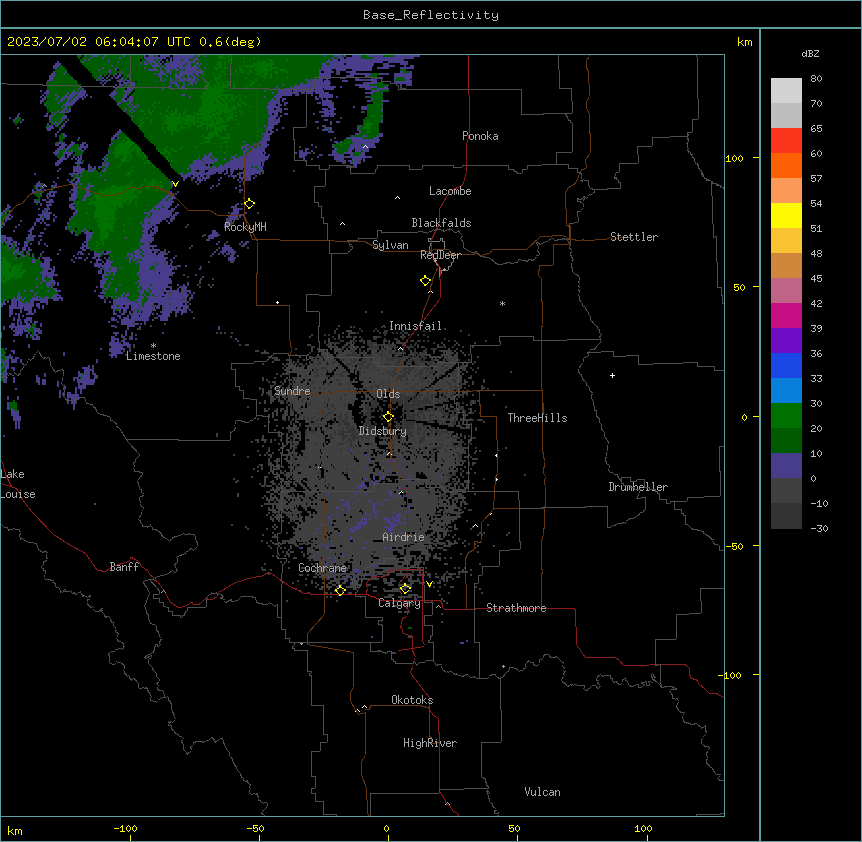Click the Base_Reflectivity title text
The height and width of the screenshot is (842, 862).
click(x=431, y=15)
